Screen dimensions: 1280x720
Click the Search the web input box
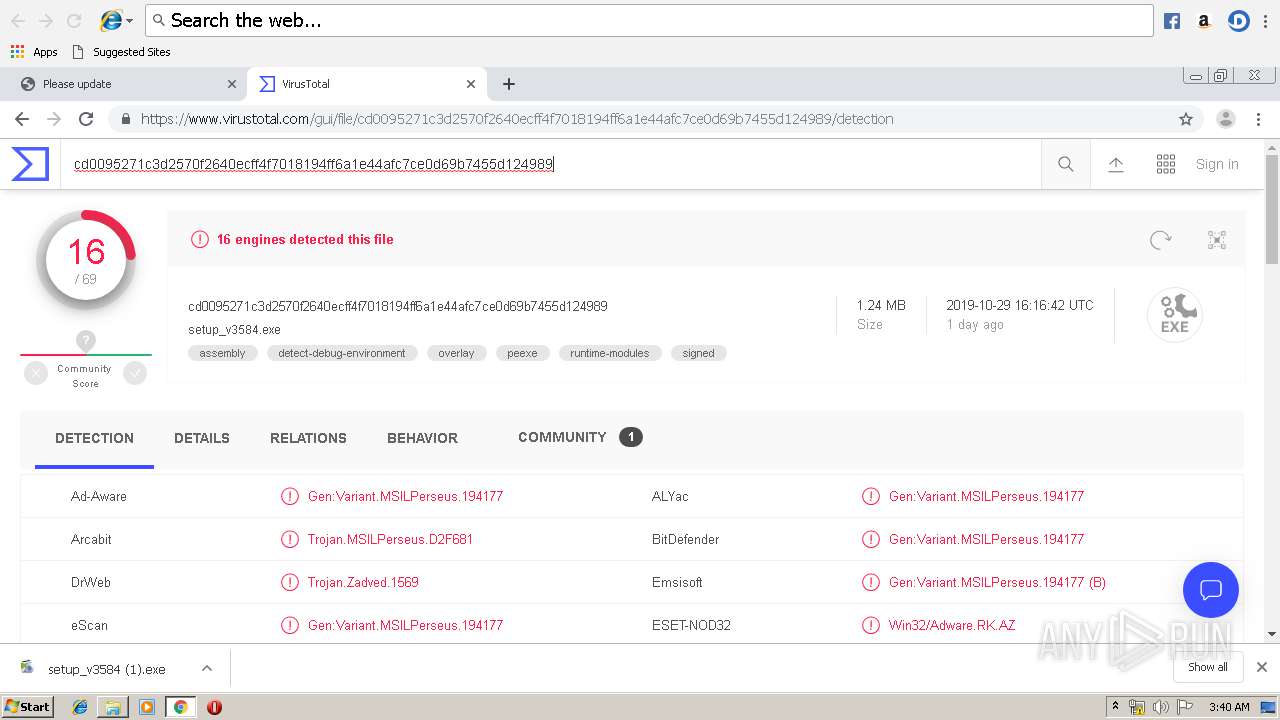coord(649,21)
